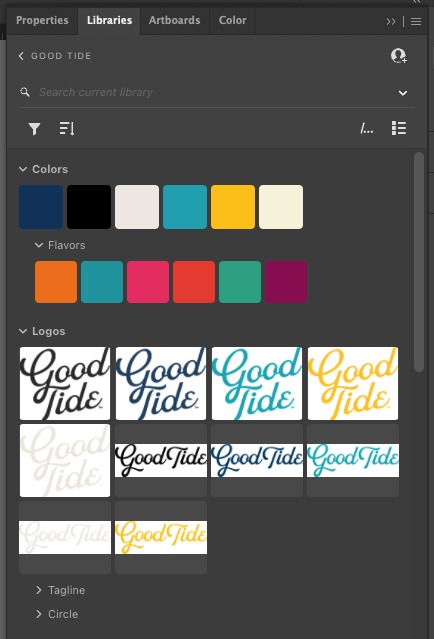Collapse the Flavors subgroup
This screenshot has height=639, width=434.
[x=39, y=245]
